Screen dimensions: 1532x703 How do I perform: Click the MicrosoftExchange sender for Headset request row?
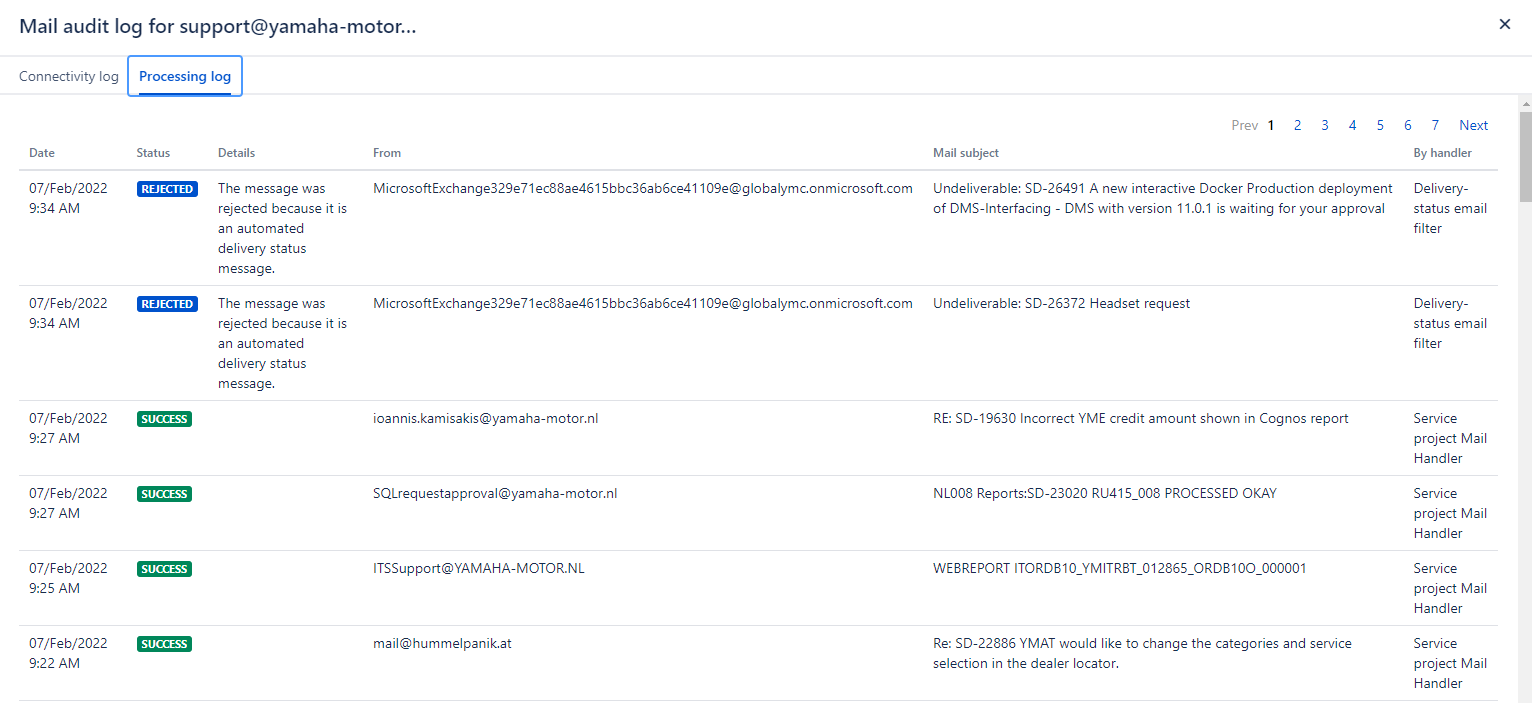click(643, 303)
